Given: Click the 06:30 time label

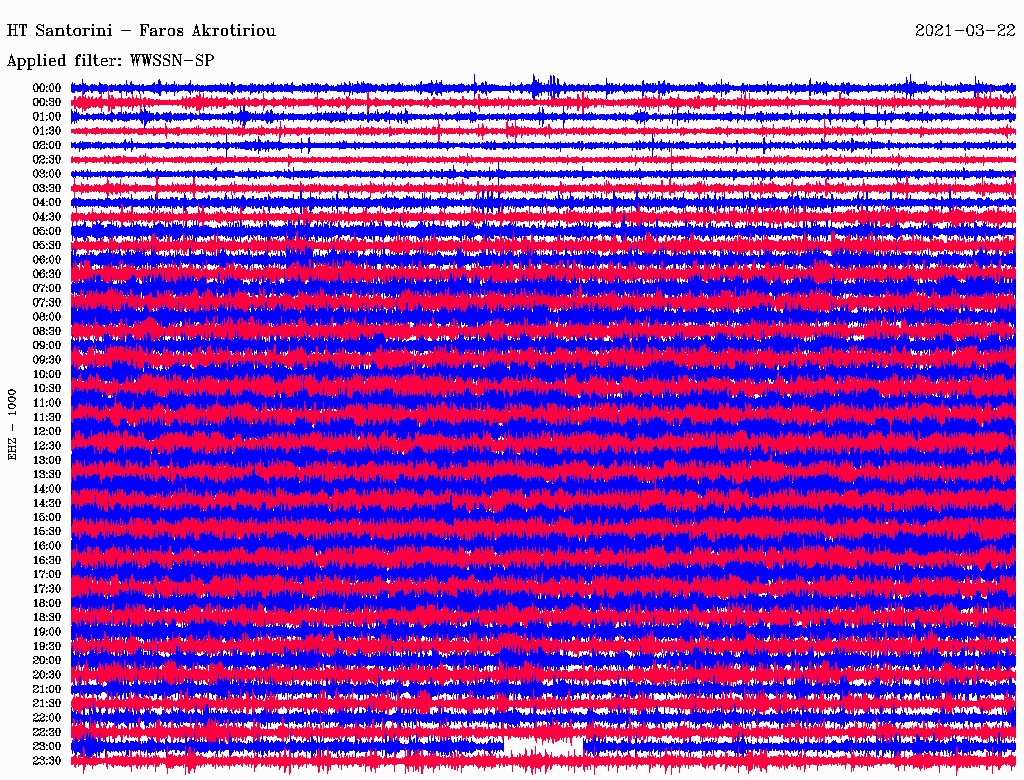Looking at the screenshot, I should [x=47, y=274].
